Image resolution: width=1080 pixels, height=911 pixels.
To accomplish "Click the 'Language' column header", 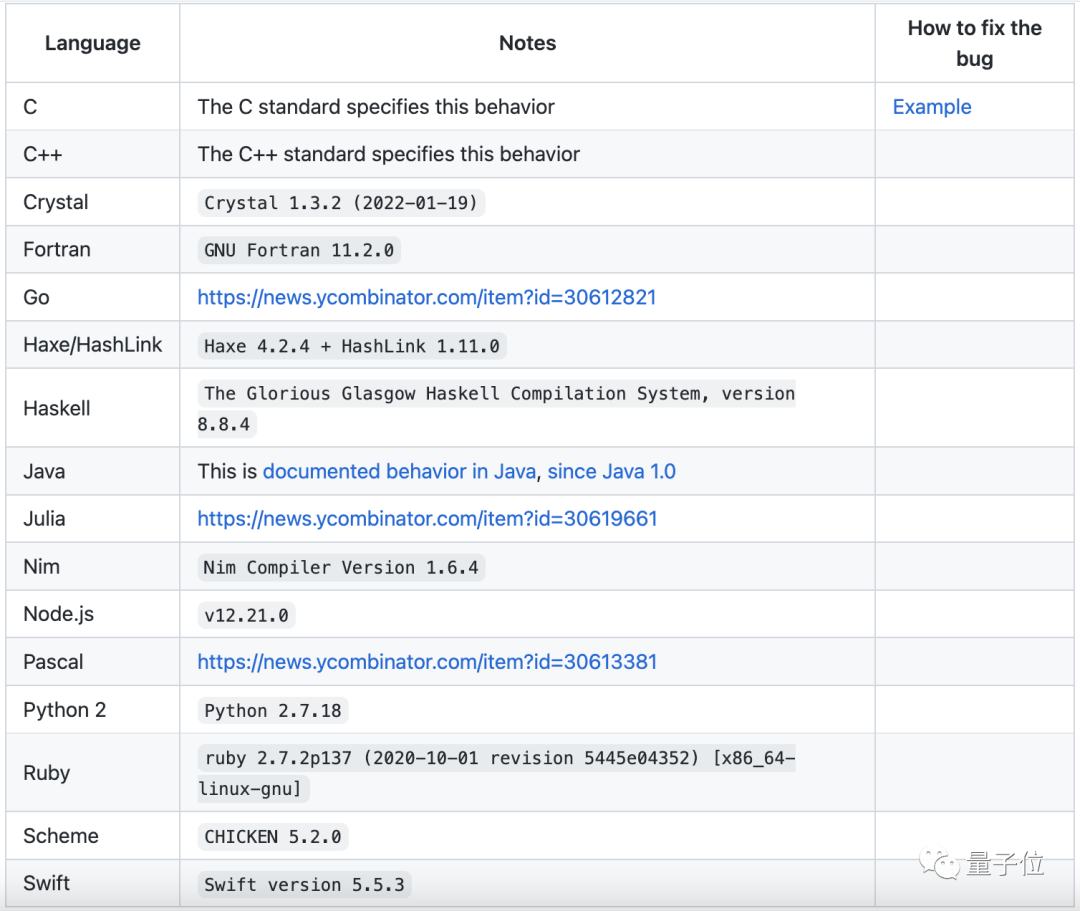I will [93, 43].
